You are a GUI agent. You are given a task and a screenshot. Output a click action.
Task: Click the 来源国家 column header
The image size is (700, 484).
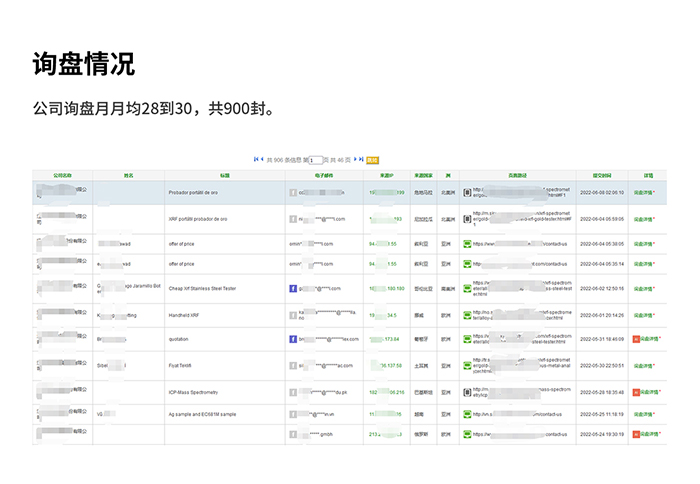[x=423, y=175]
